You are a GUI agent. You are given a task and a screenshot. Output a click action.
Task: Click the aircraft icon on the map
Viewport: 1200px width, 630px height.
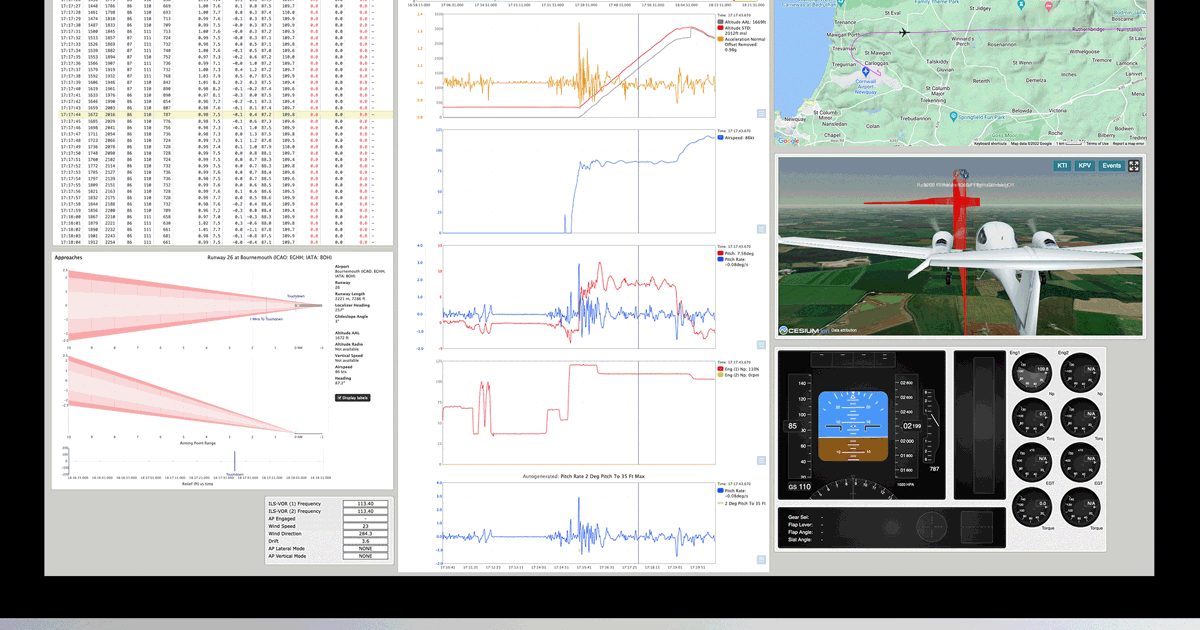(x=905, y=32)
